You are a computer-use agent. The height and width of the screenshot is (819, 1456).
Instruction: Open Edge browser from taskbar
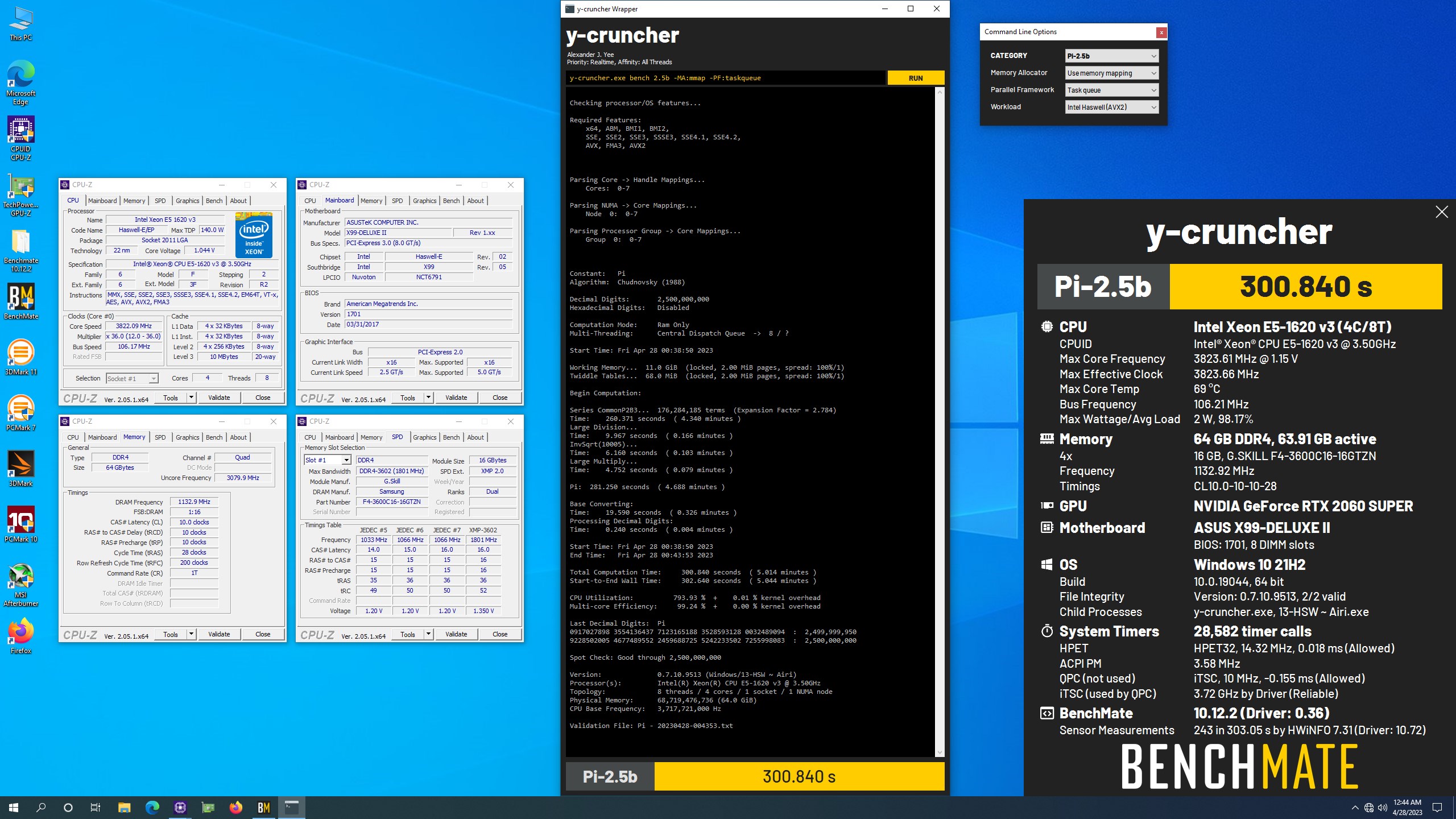click(x=152, y=808)
